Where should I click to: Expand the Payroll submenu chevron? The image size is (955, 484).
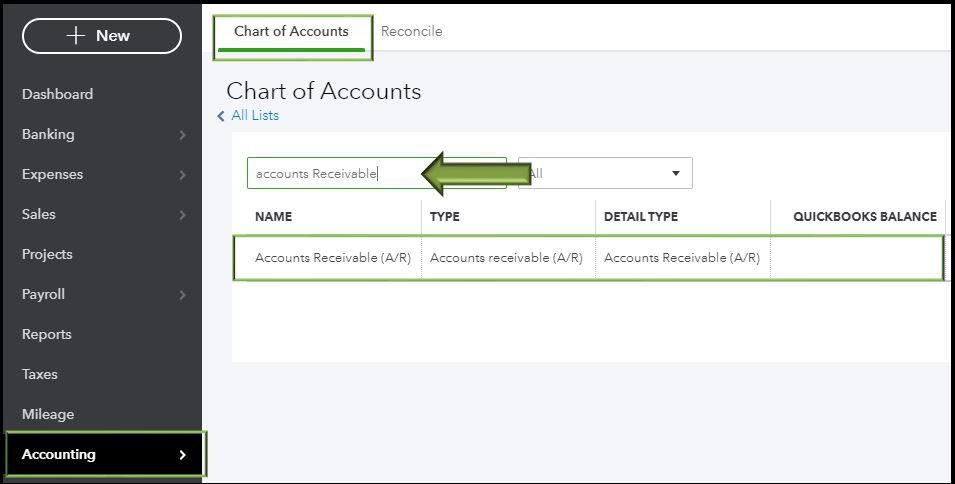coord(182,294)
